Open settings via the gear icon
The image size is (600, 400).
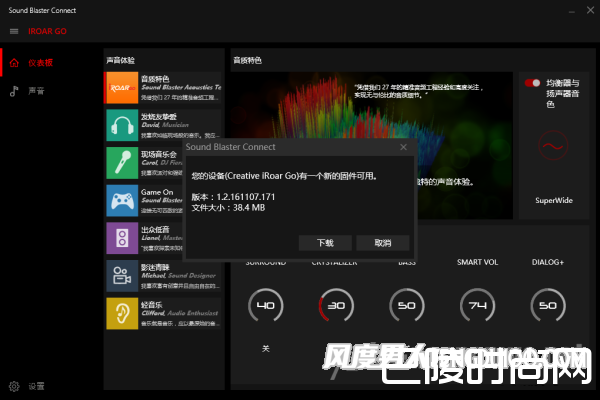tap(14, 386)
